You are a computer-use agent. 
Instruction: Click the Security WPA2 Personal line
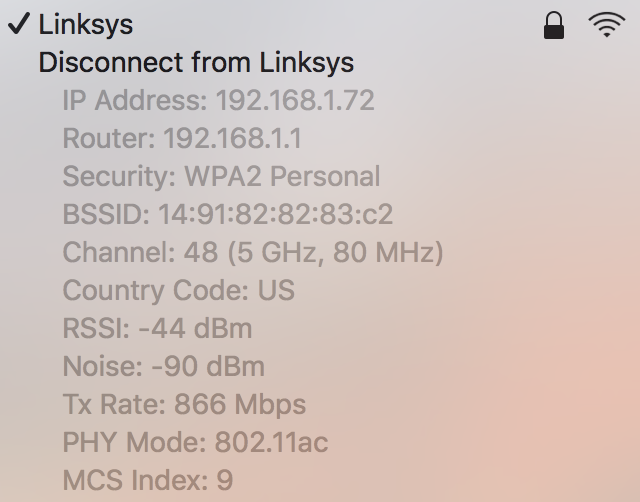tap(221, 176)
